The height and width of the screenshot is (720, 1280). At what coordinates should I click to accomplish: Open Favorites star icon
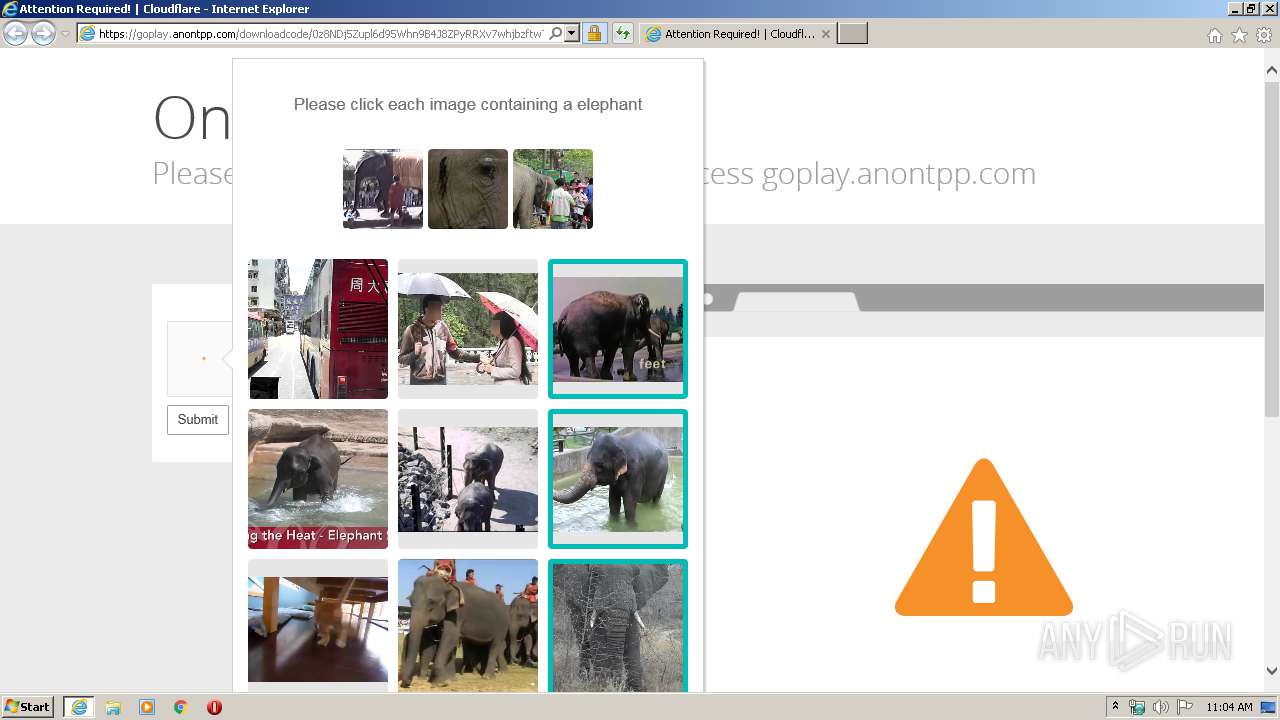tap(1239, 35)
